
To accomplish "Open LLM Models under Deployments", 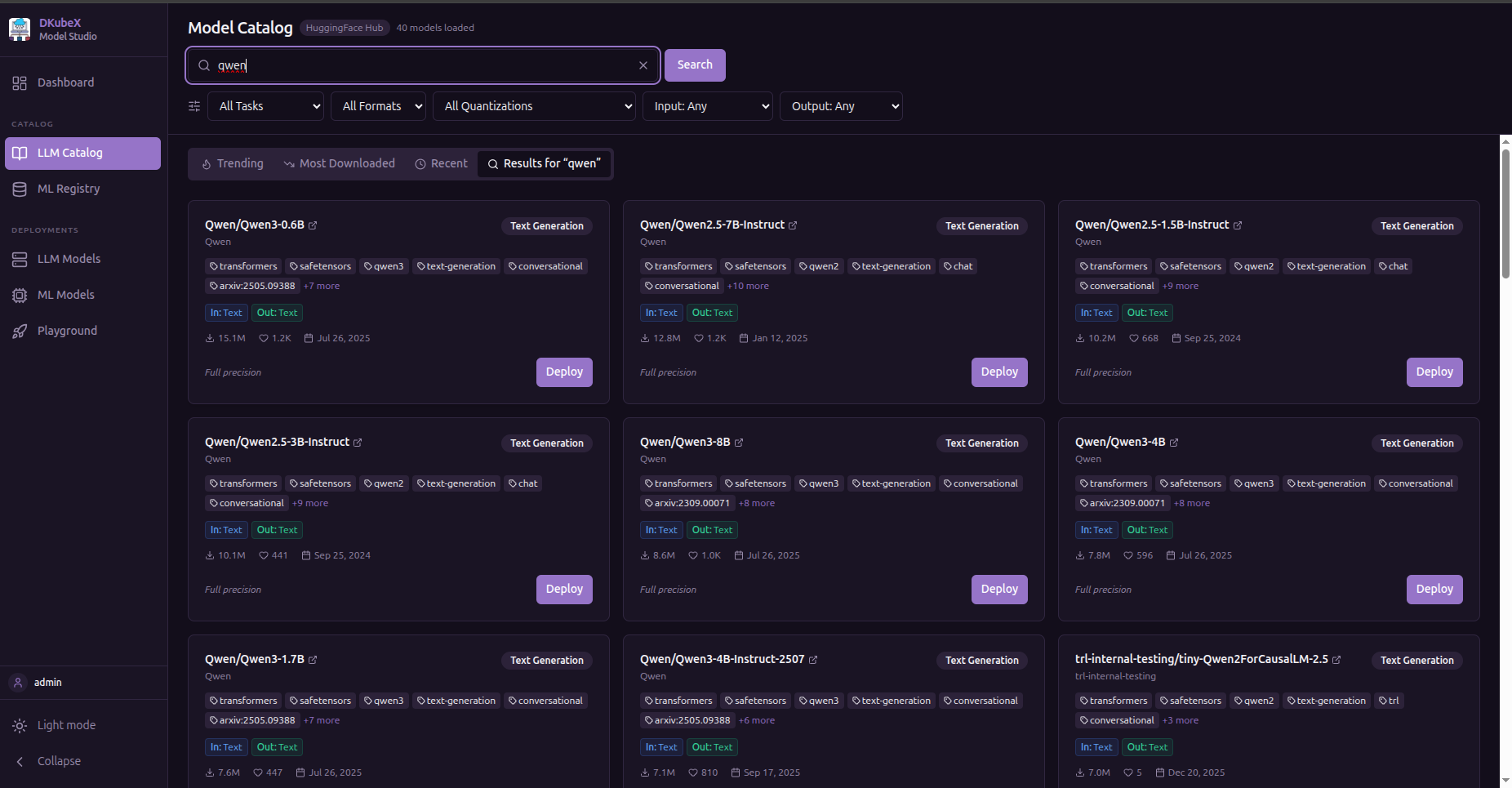I will pos(83,259).
